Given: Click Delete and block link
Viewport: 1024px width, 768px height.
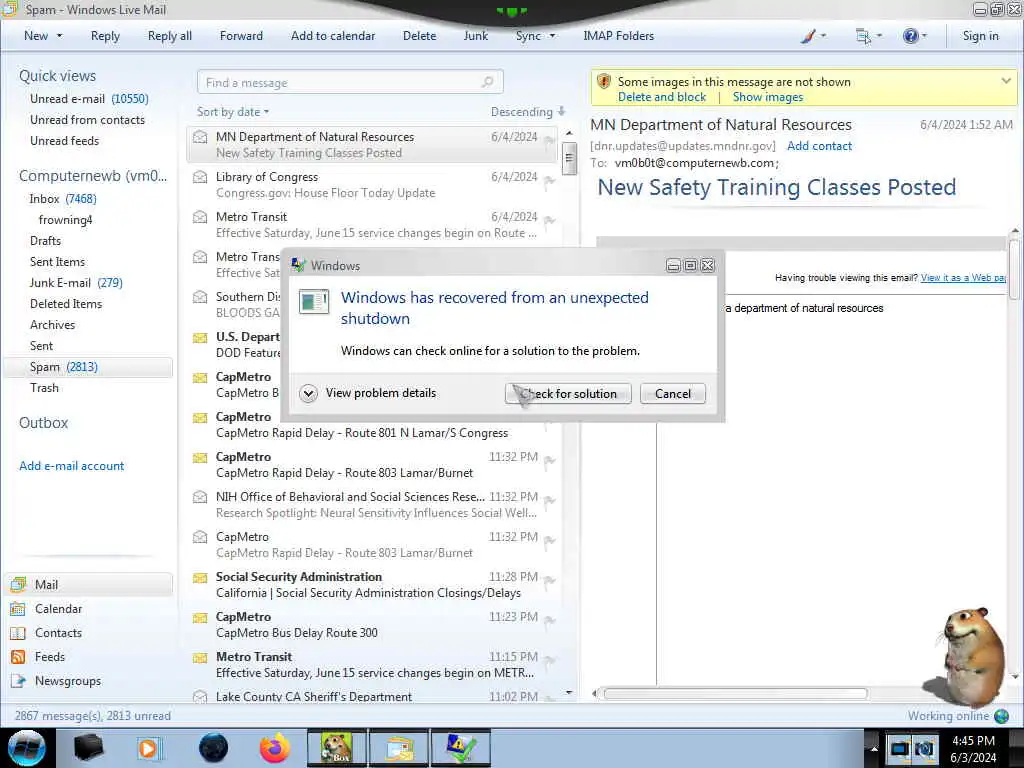Looking at the screenshot, I should pyautogui.click(x=662, y=97).
